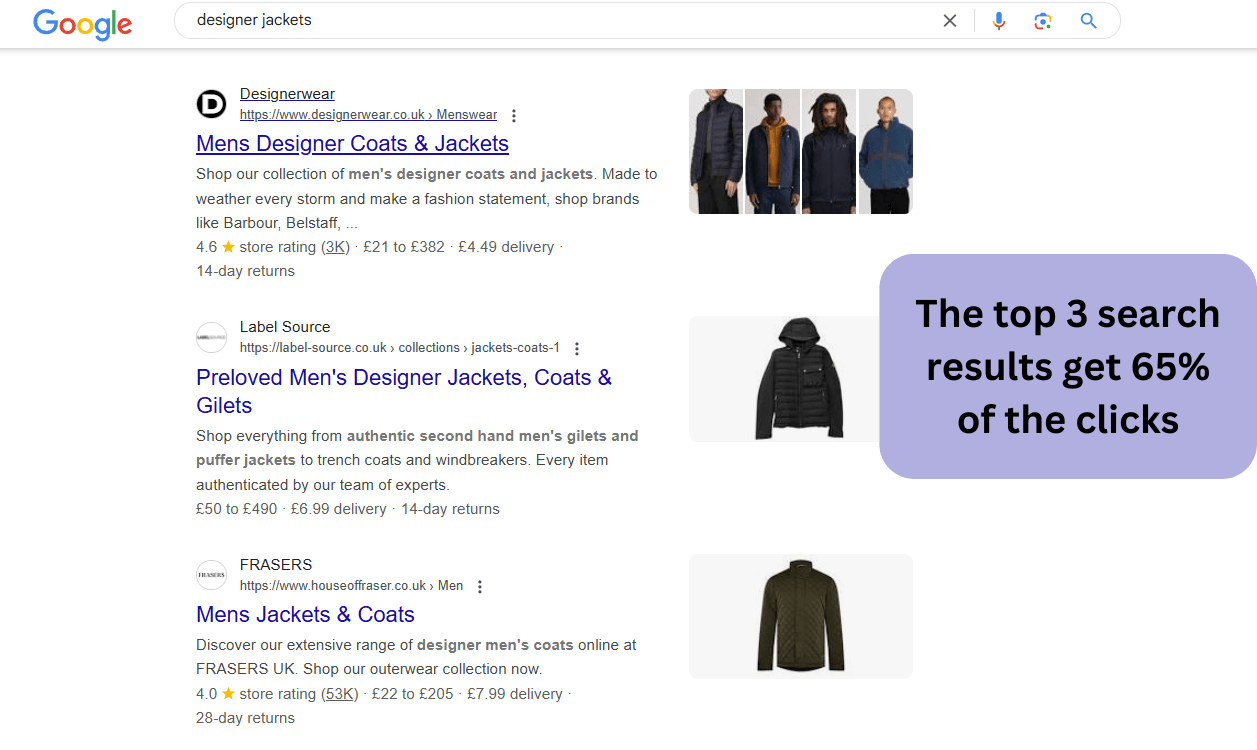The height and width of the screenshot is (750, 1257).
Task: Click the magnifying glass search button
Action: point(1089,21)
